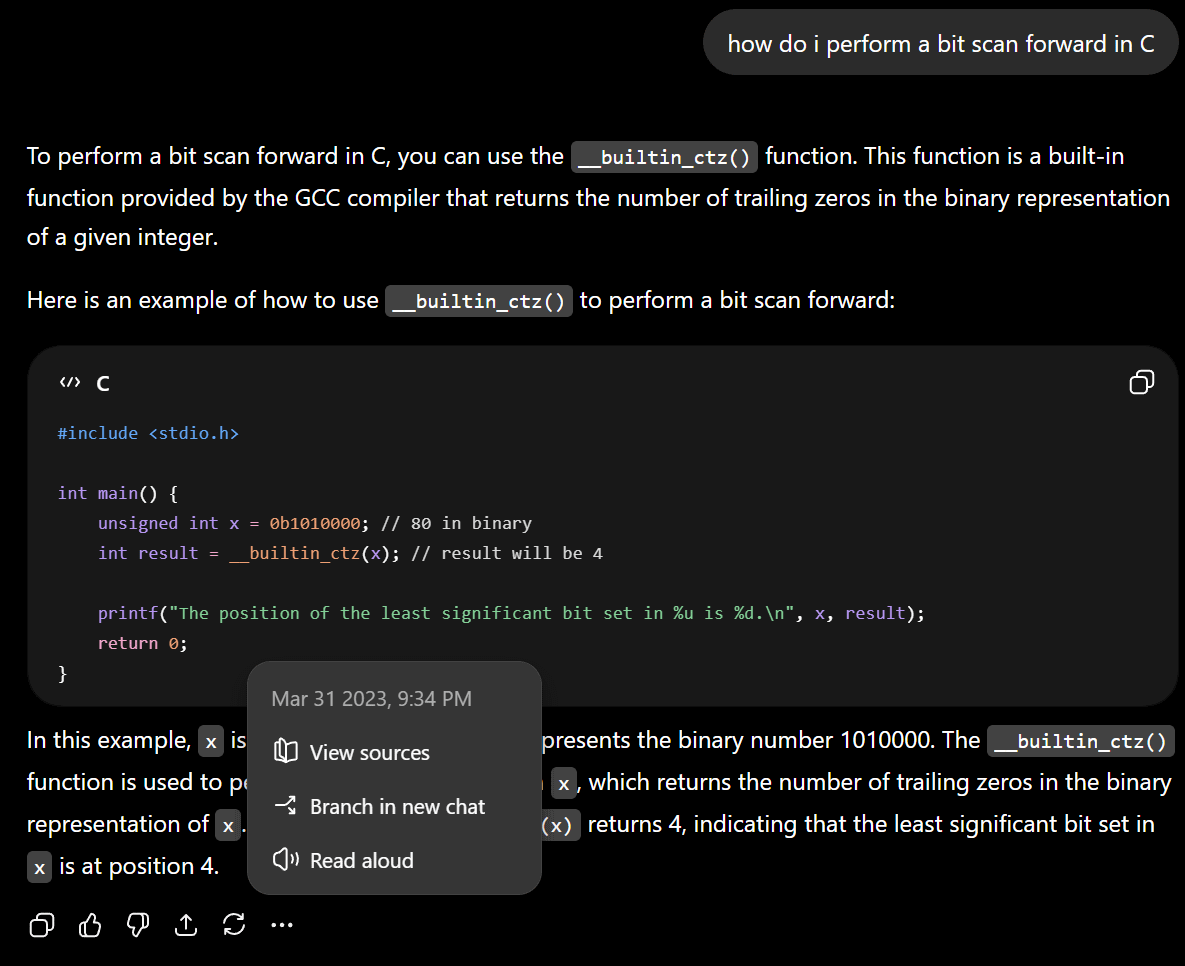Click the #include <stdio.h> line
Screen dimensions: 1185x966
148,433
